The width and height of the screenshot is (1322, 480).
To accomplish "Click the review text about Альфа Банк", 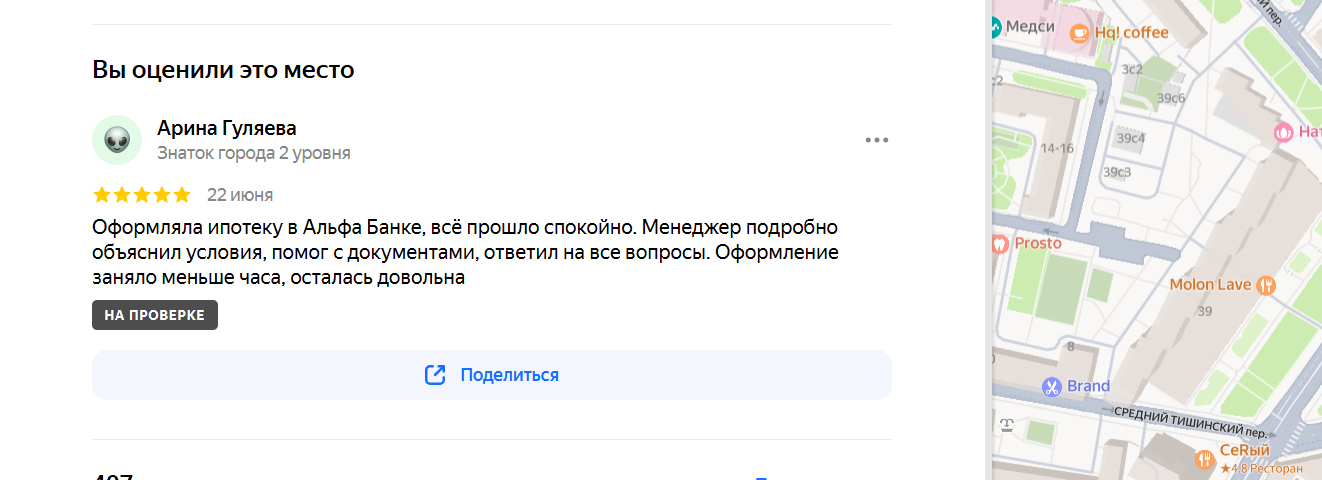I will click(x=466, y=252).
